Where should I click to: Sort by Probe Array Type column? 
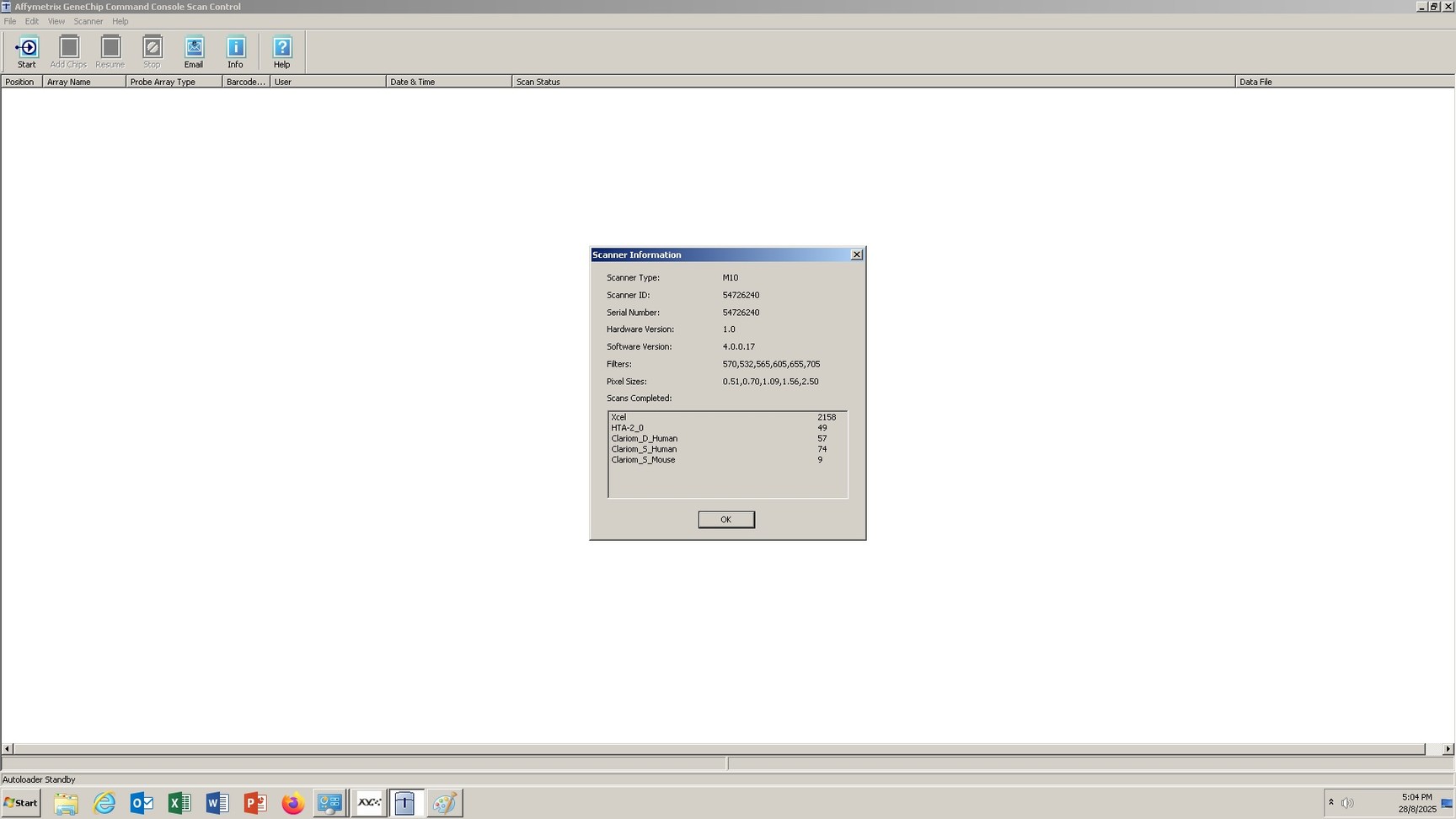[174, 82]
